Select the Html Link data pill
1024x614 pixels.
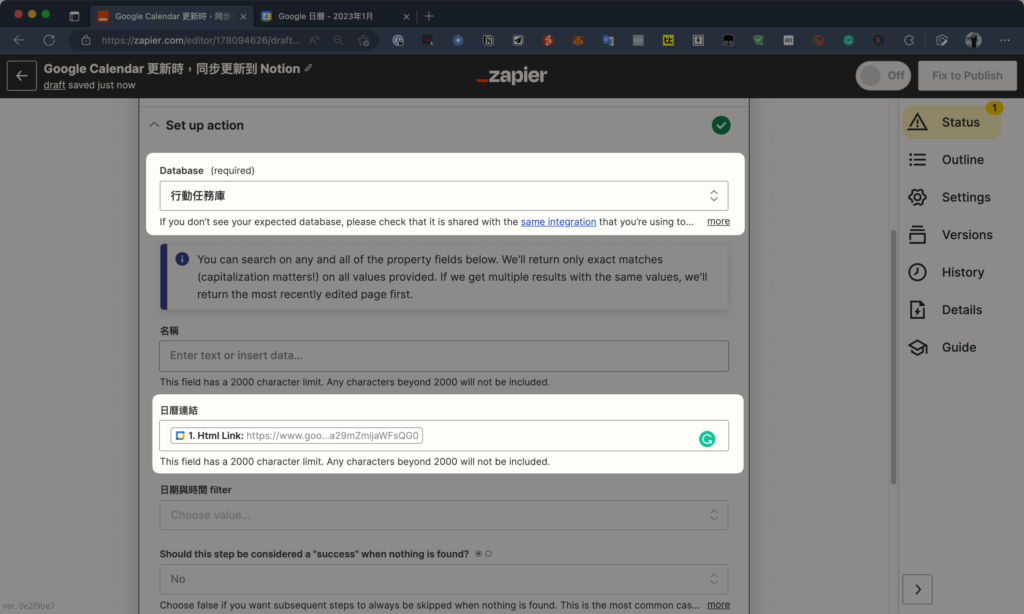(x=296, y=436)
